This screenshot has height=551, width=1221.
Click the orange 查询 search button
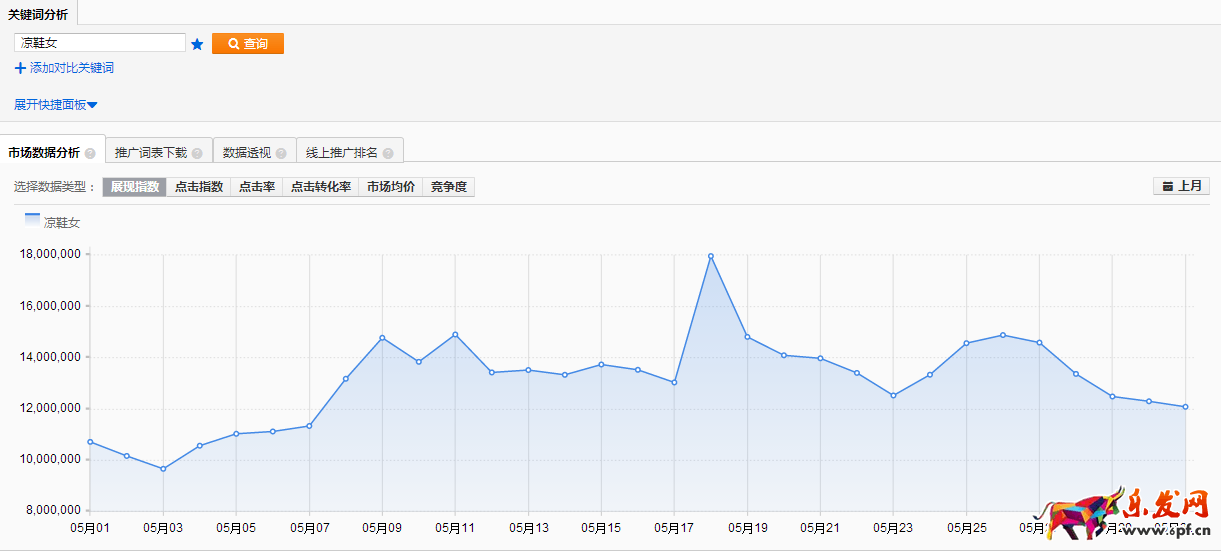[x=248, y=44]
